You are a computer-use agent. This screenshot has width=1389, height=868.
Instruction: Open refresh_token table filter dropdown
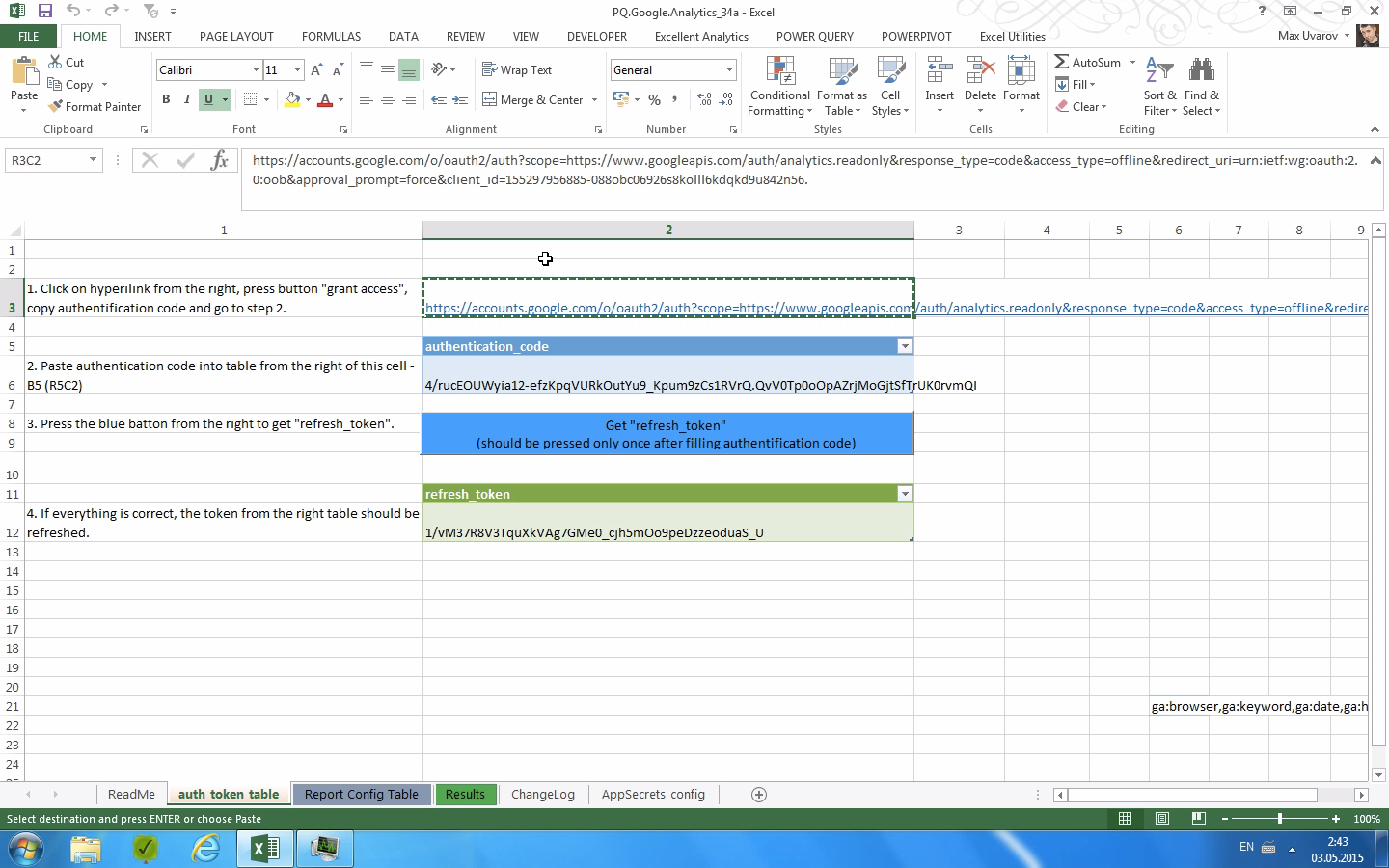click(x=904, y=494)
